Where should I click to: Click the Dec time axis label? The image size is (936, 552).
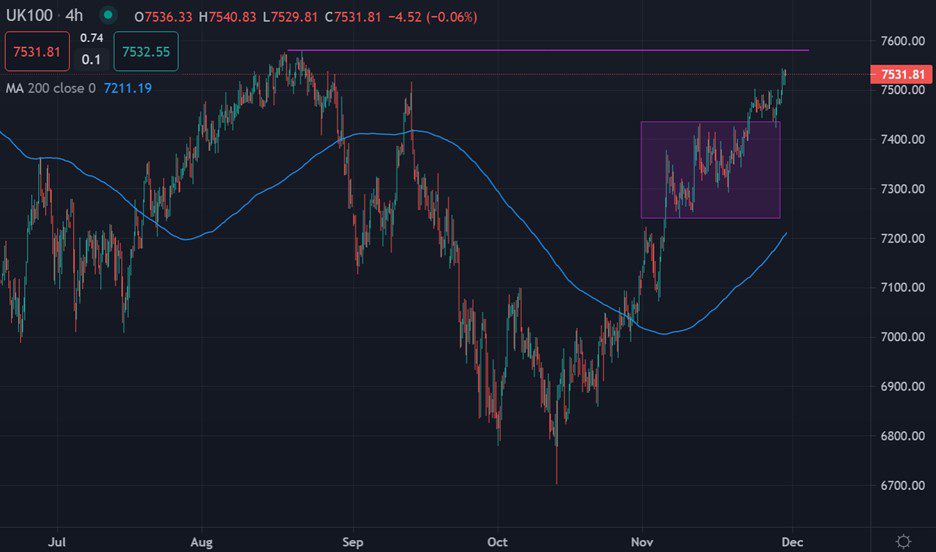[x=792, y=542]
